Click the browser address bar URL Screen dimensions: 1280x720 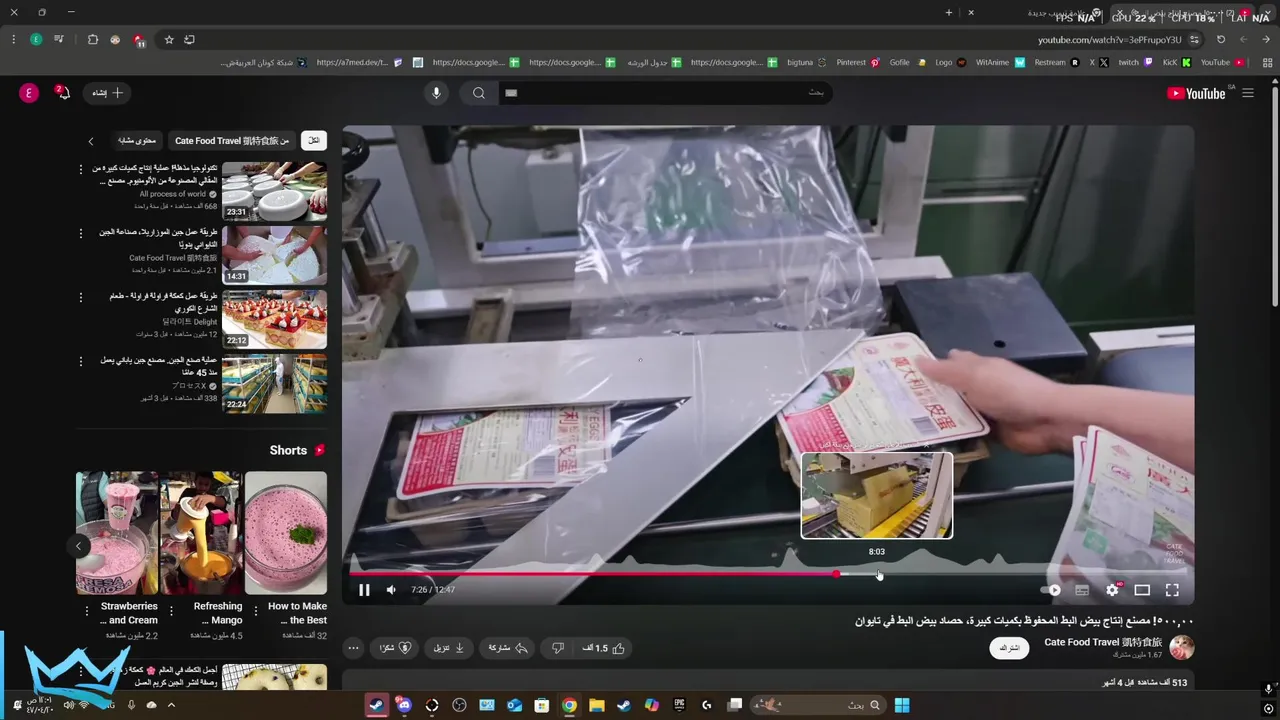pyautogui.click(x=1109, y=40)
